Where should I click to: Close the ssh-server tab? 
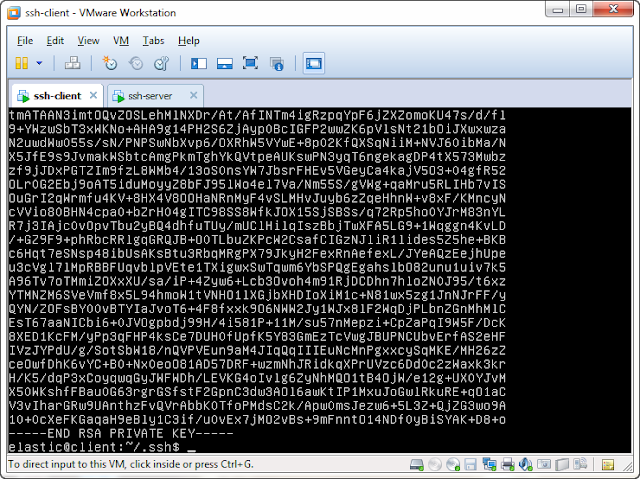pos(193,95)
